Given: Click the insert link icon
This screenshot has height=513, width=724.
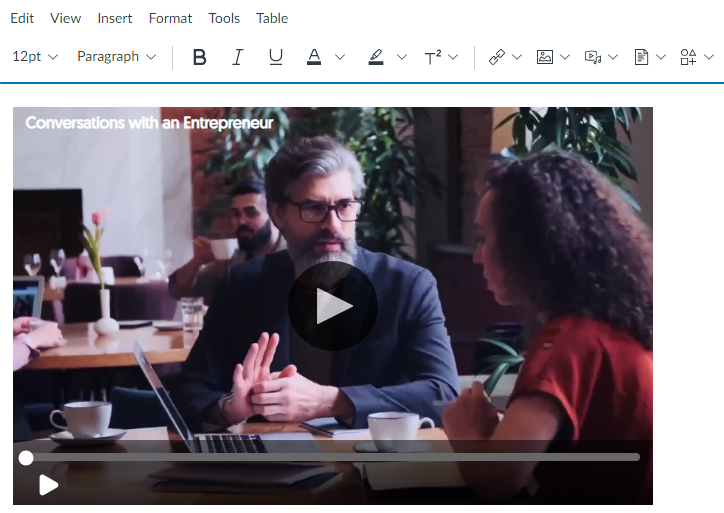Looking at the screenshot, I should pyautogui.click(x=497, y=57).
